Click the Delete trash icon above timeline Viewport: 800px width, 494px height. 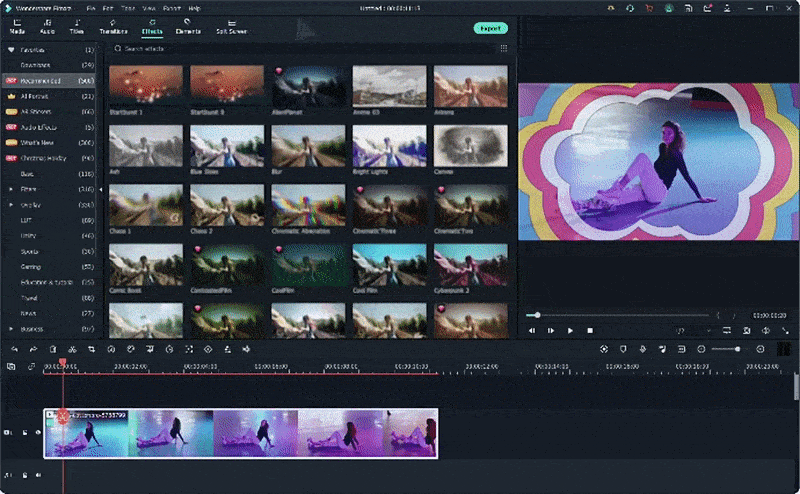pos(52,349)
